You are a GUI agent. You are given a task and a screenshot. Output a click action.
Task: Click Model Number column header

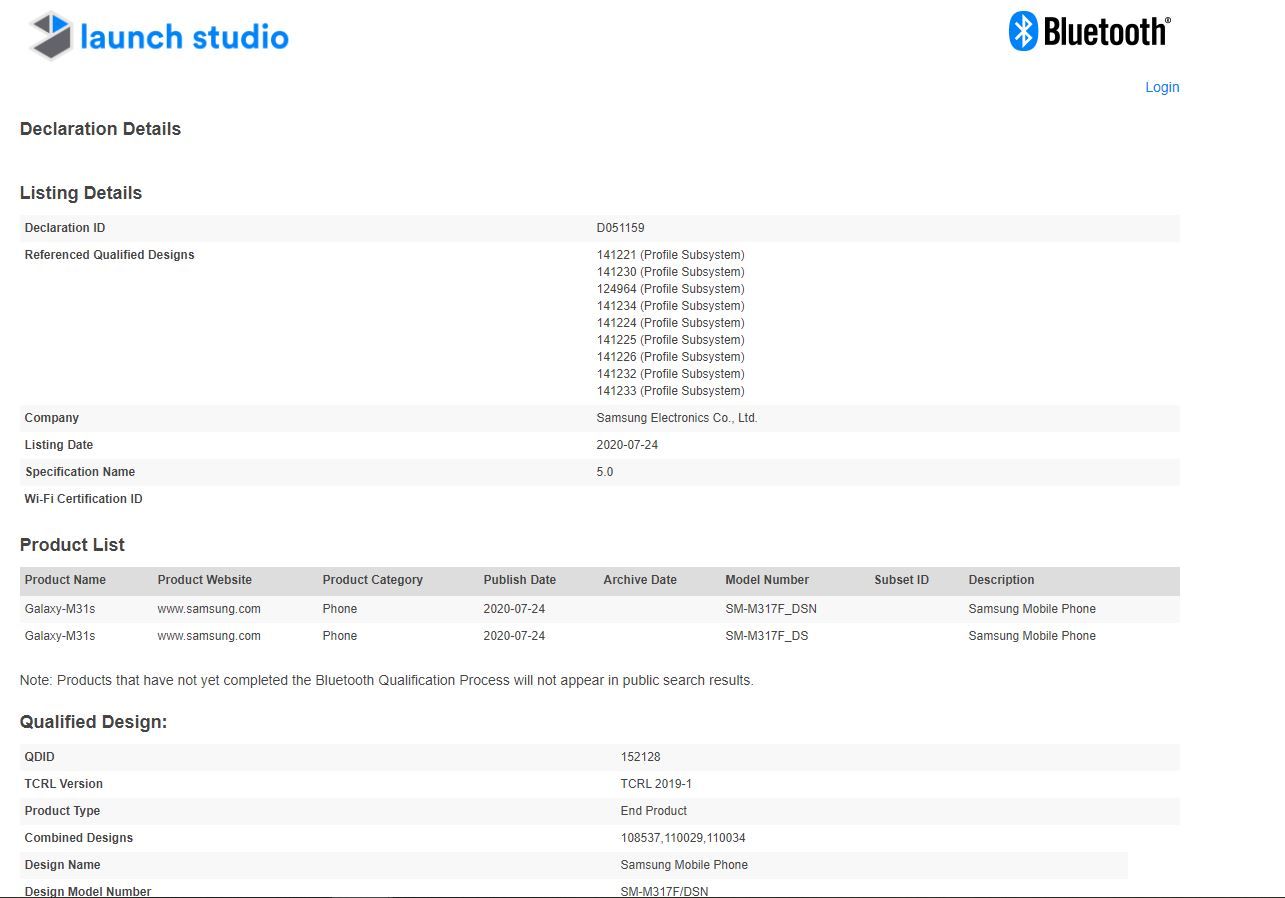767,580
